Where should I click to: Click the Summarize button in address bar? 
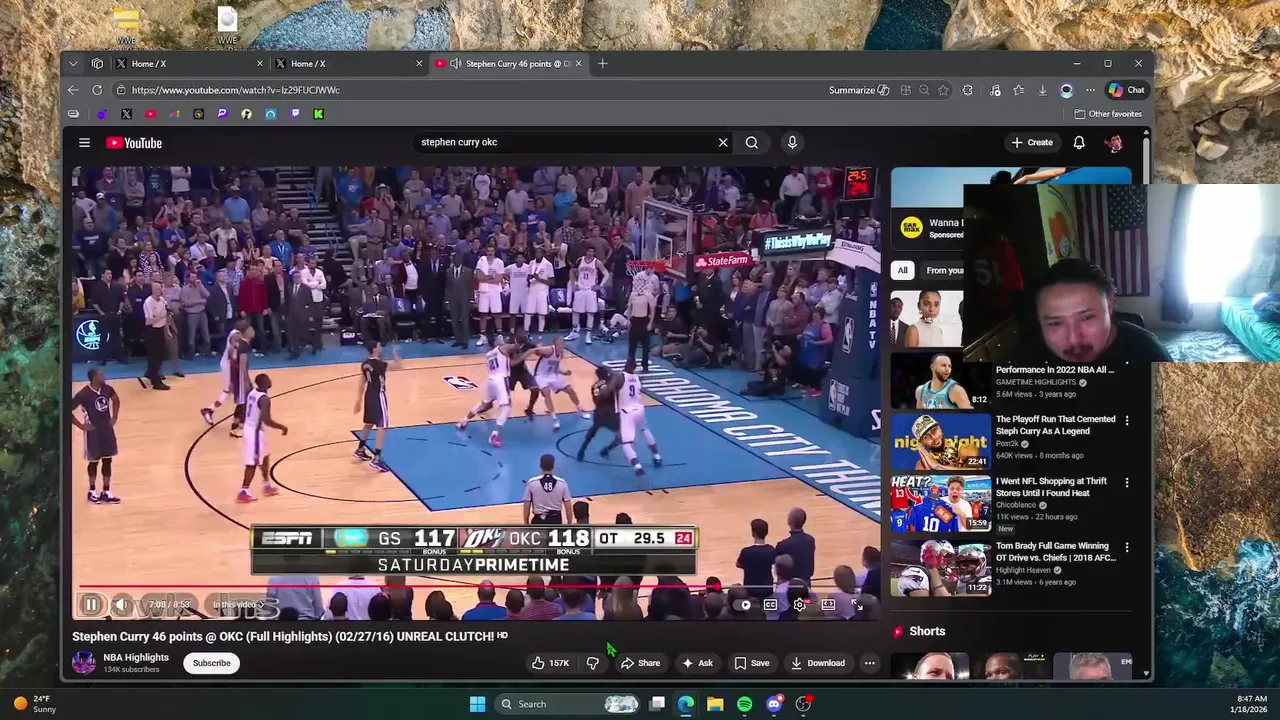[x=859, y=90]
